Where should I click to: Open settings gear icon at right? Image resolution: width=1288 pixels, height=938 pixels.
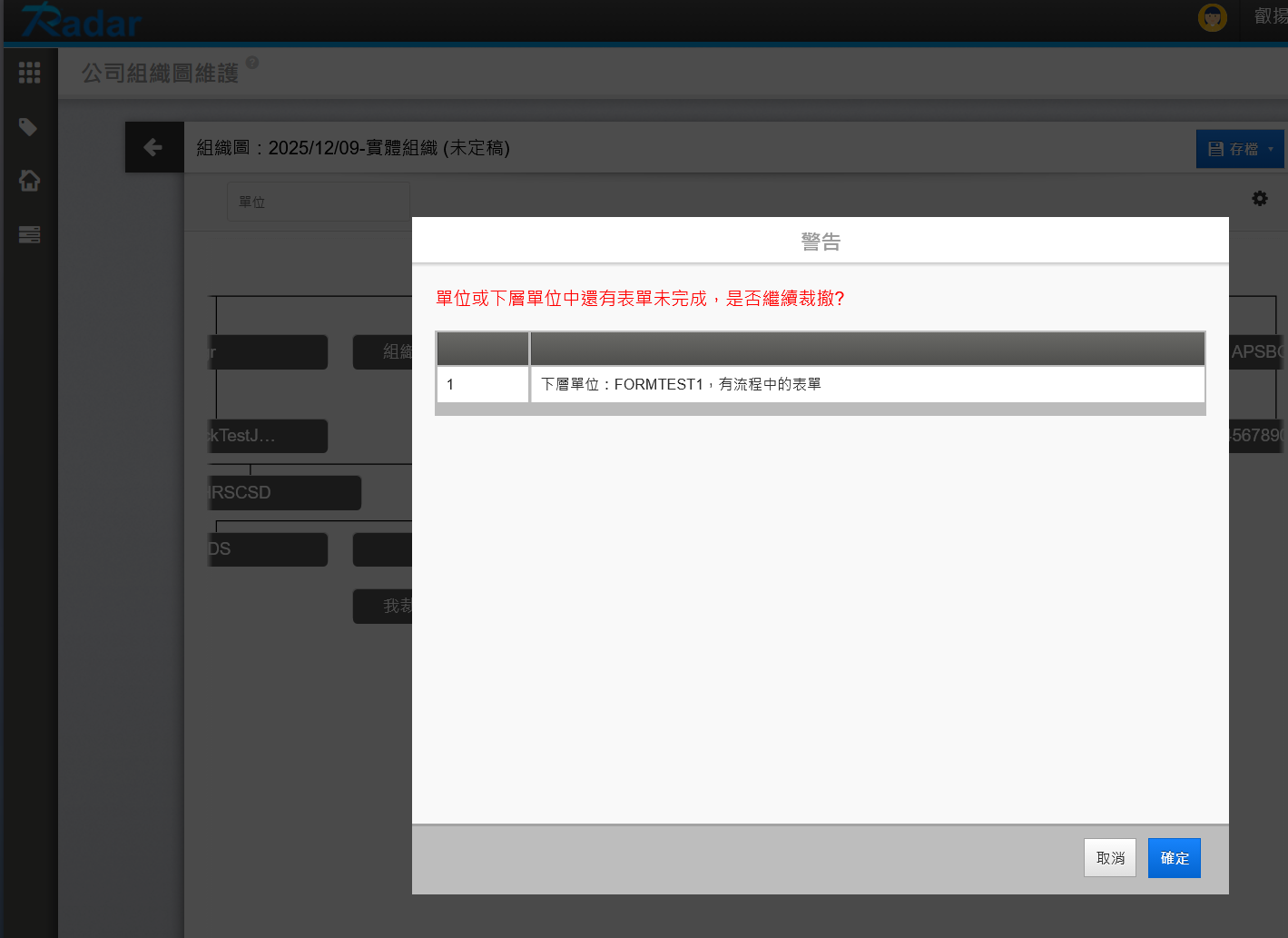1260,198
